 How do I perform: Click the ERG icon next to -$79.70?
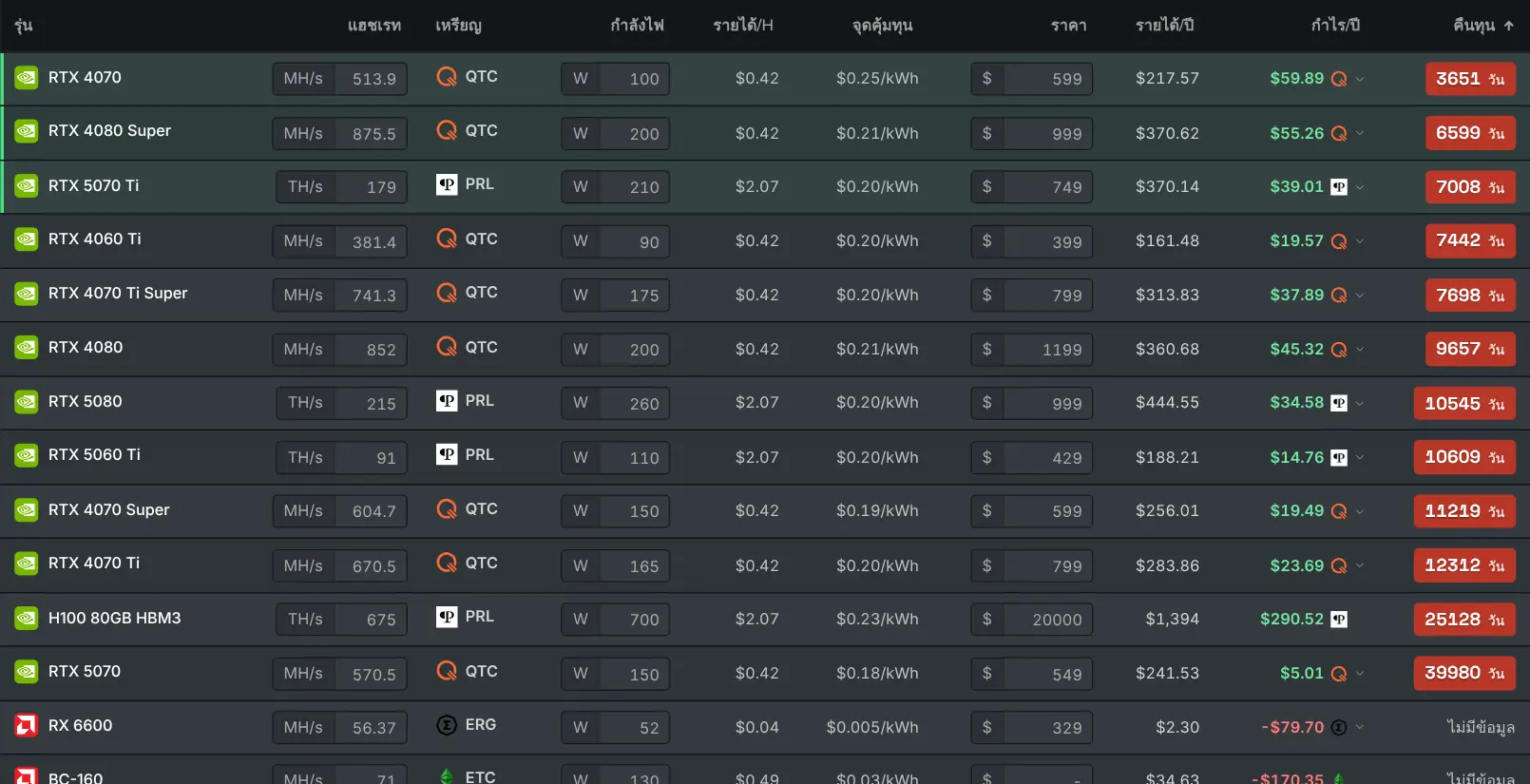click(x=1339, y=727)
